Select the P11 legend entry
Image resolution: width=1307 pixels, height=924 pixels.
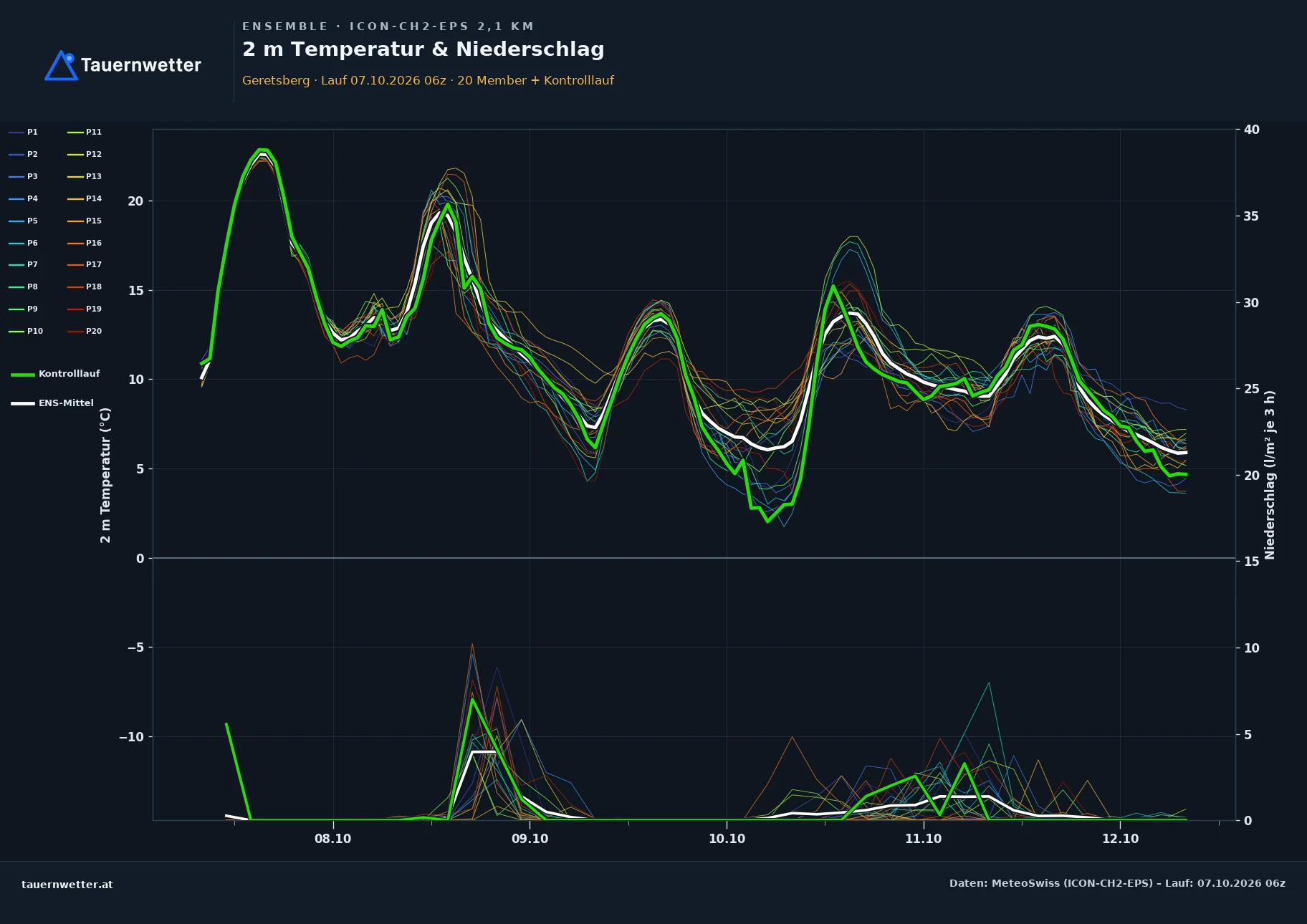pos(85,132)
